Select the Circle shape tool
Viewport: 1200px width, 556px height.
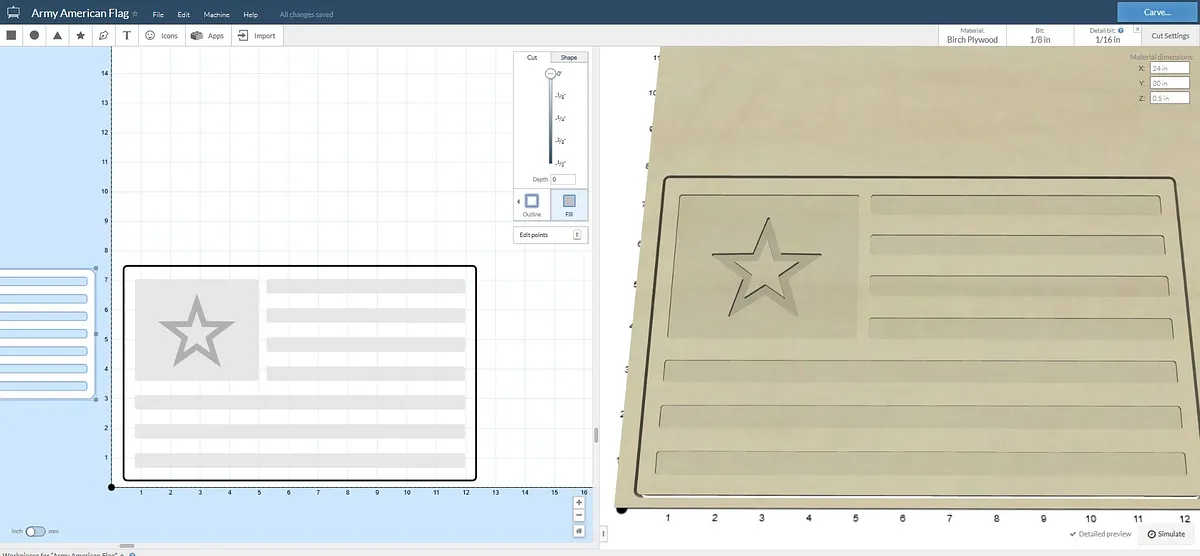(35, 35)
